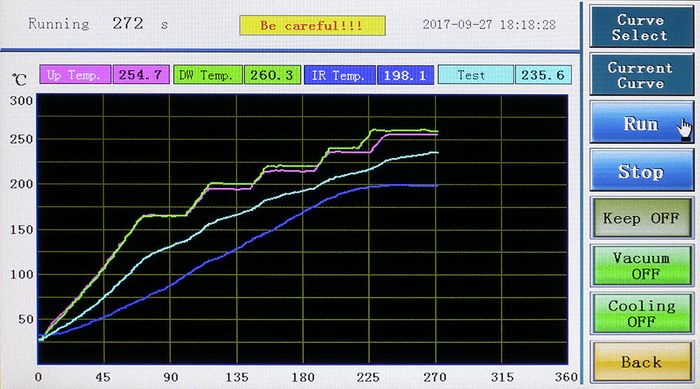Toggle the Vacuum OFF switch
The image size is (700, 389).
[x=642, y=266]
